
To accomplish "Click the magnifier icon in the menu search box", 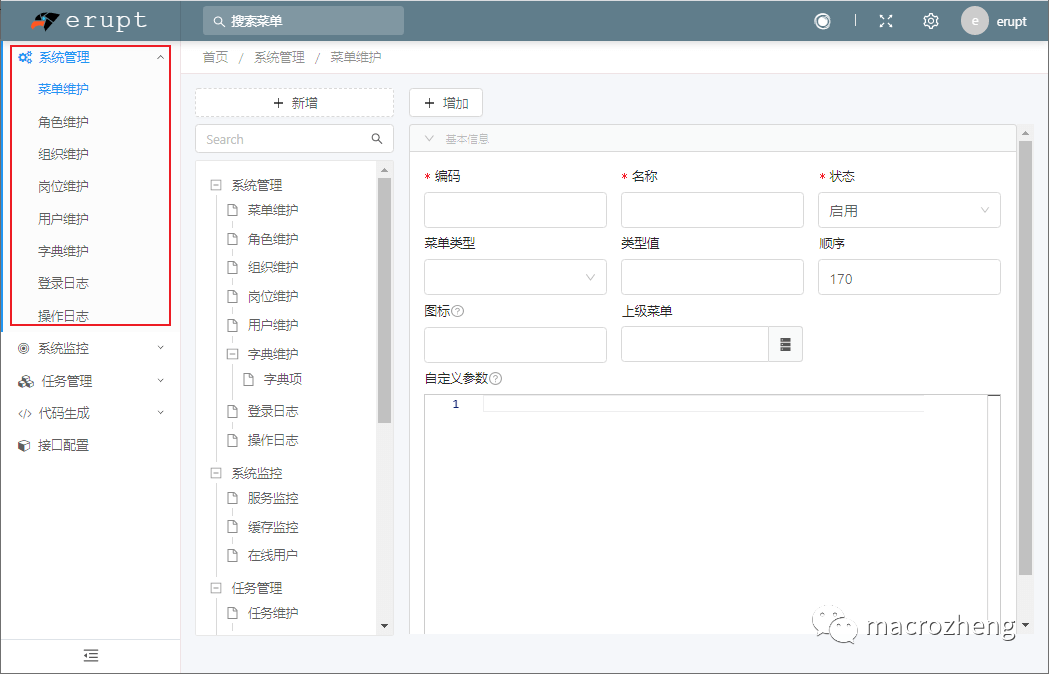I will coord(218,21).
